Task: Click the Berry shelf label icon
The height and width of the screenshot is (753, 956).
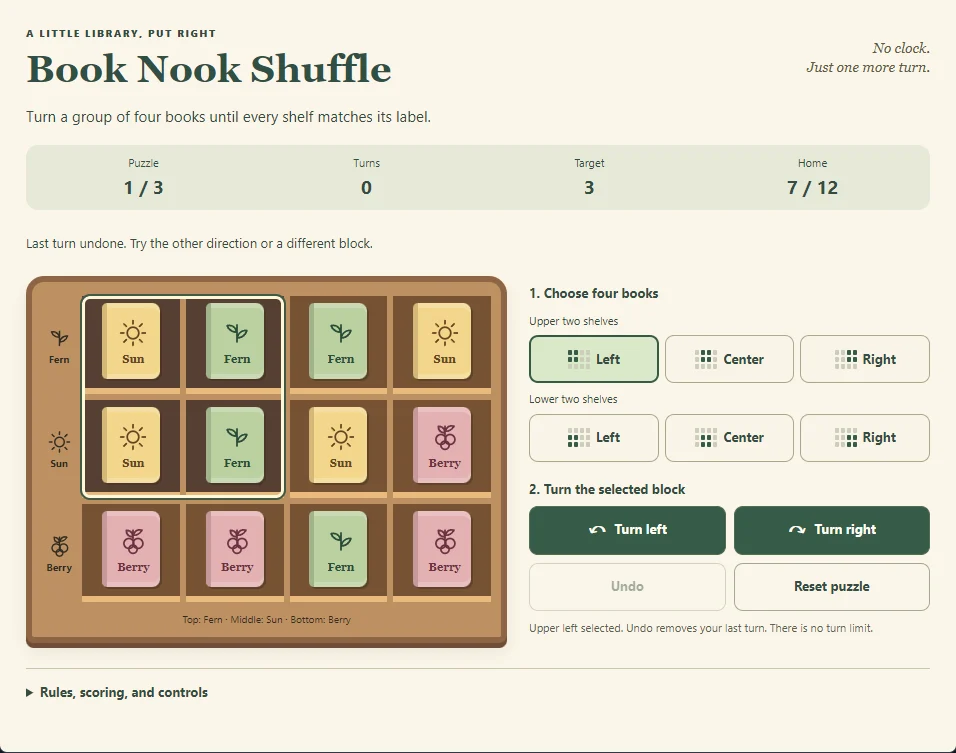Action: click(x=59, y=546)
